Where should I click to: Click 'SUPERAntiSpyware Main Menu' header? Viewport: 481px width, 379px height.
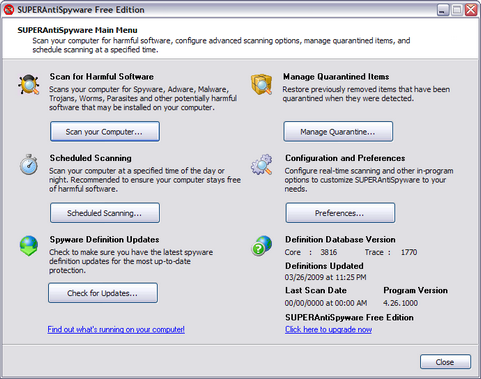77,30
